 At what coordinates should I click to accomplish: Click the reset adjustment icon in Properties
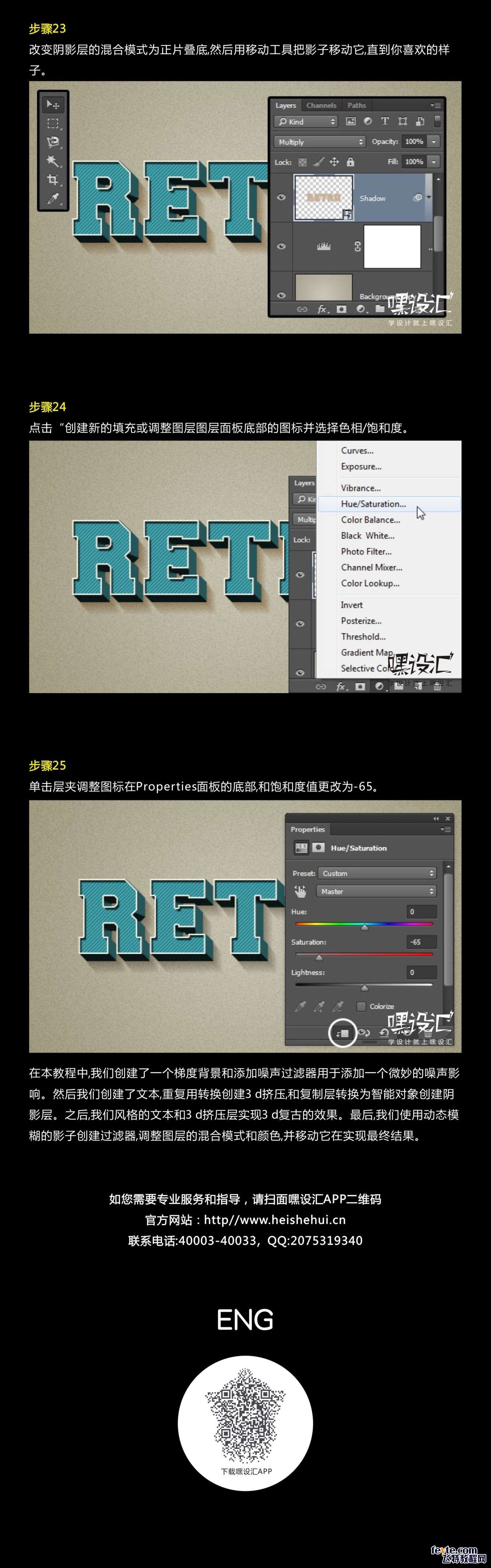(384, 1033)
